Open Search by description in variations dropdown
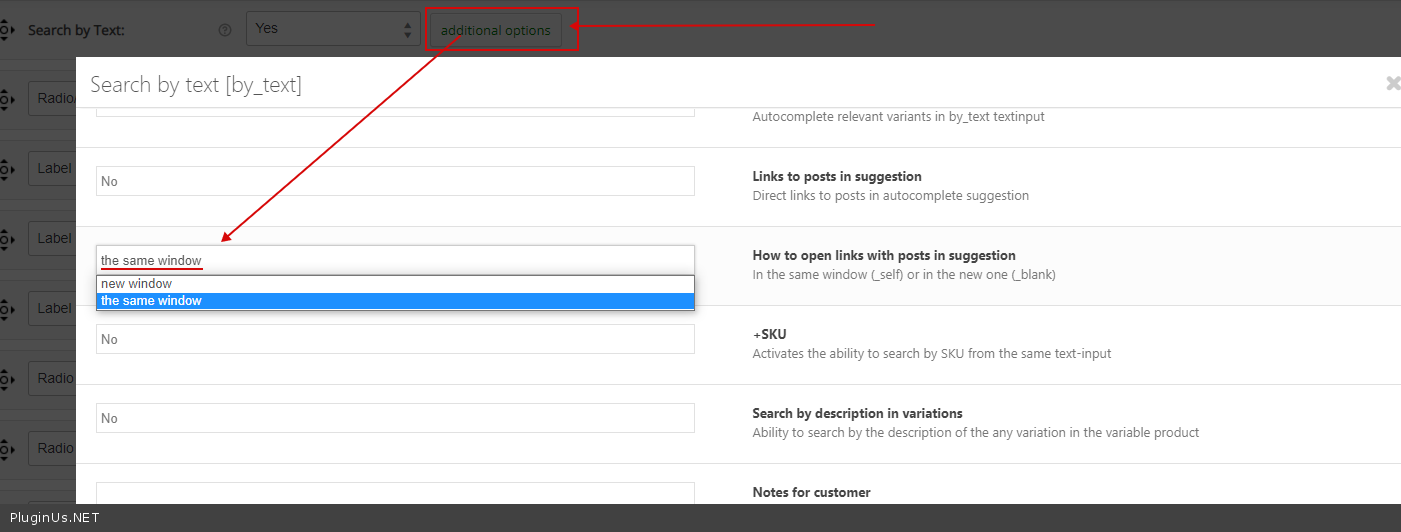Screen dimensions: 1401x532 tap(395, 418)
